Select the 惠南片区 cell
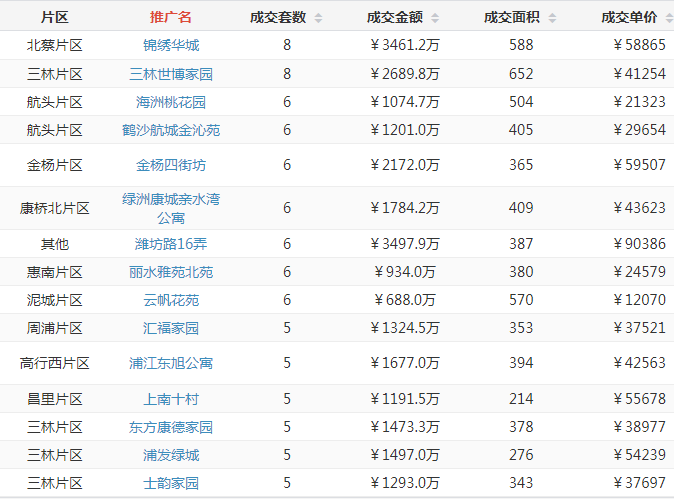This screenshot has width=674, height=499. point(55,272)
